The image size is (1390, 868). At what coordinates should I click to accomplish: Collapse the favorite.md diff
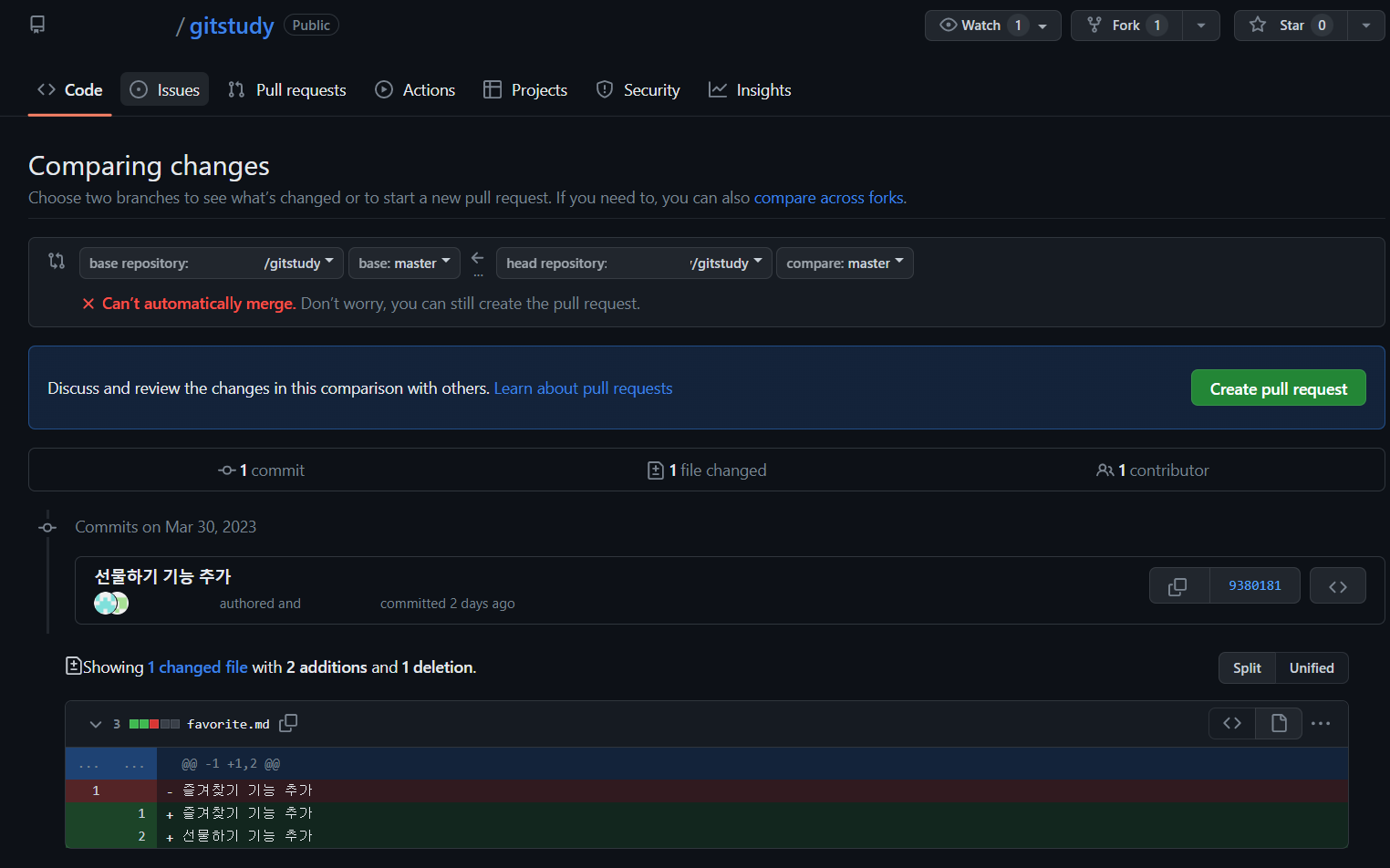pos(95,724)
